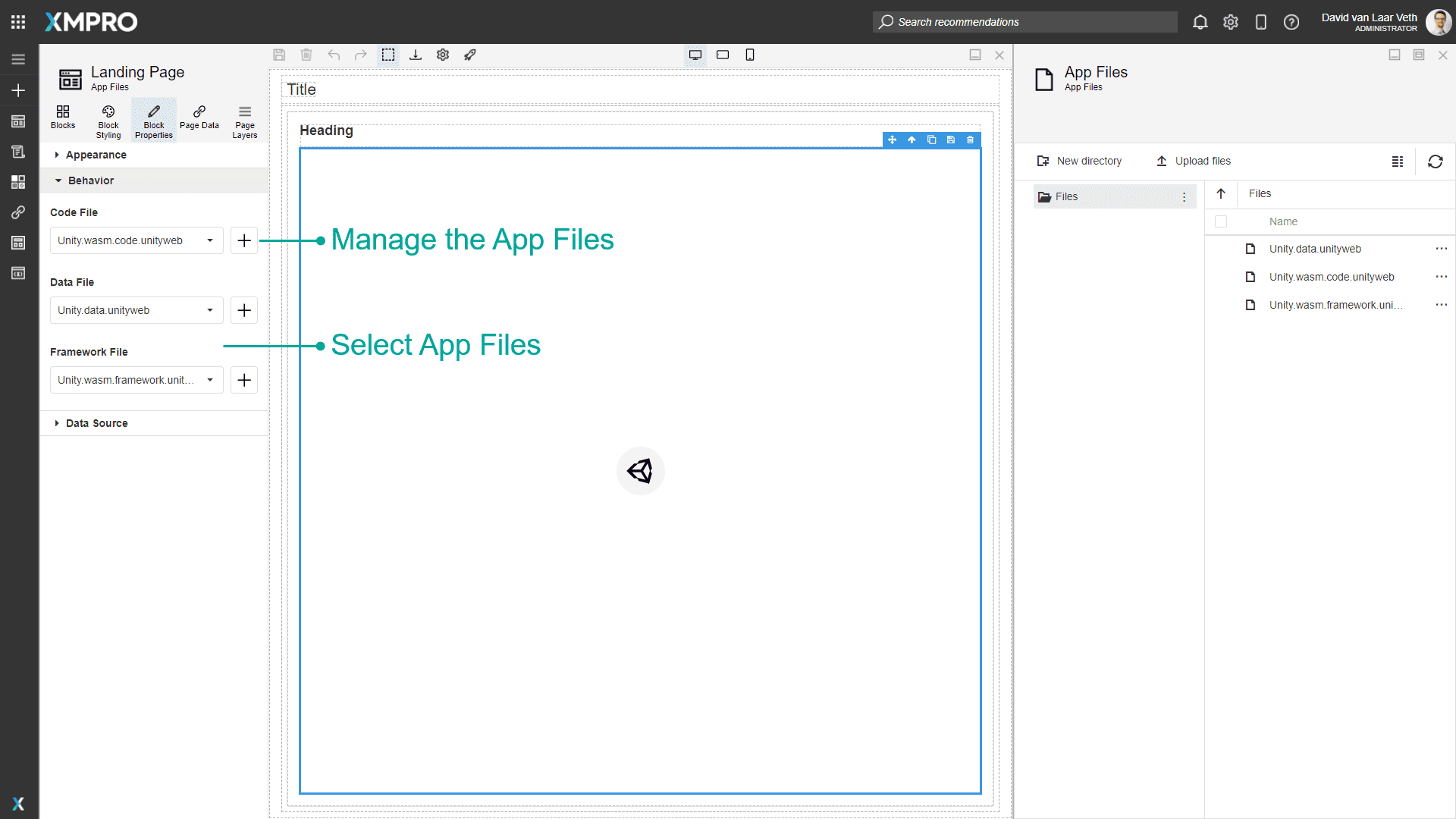Open the Data File dropdown
Image resolution: width=1456 pixels, height=819 pixels.
[210, 310]
